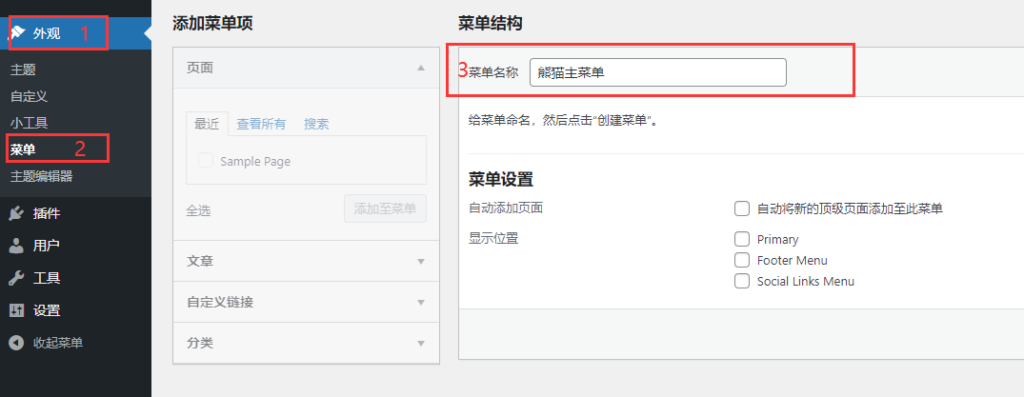Click the 添加至菜单 button

pos(385,209)
